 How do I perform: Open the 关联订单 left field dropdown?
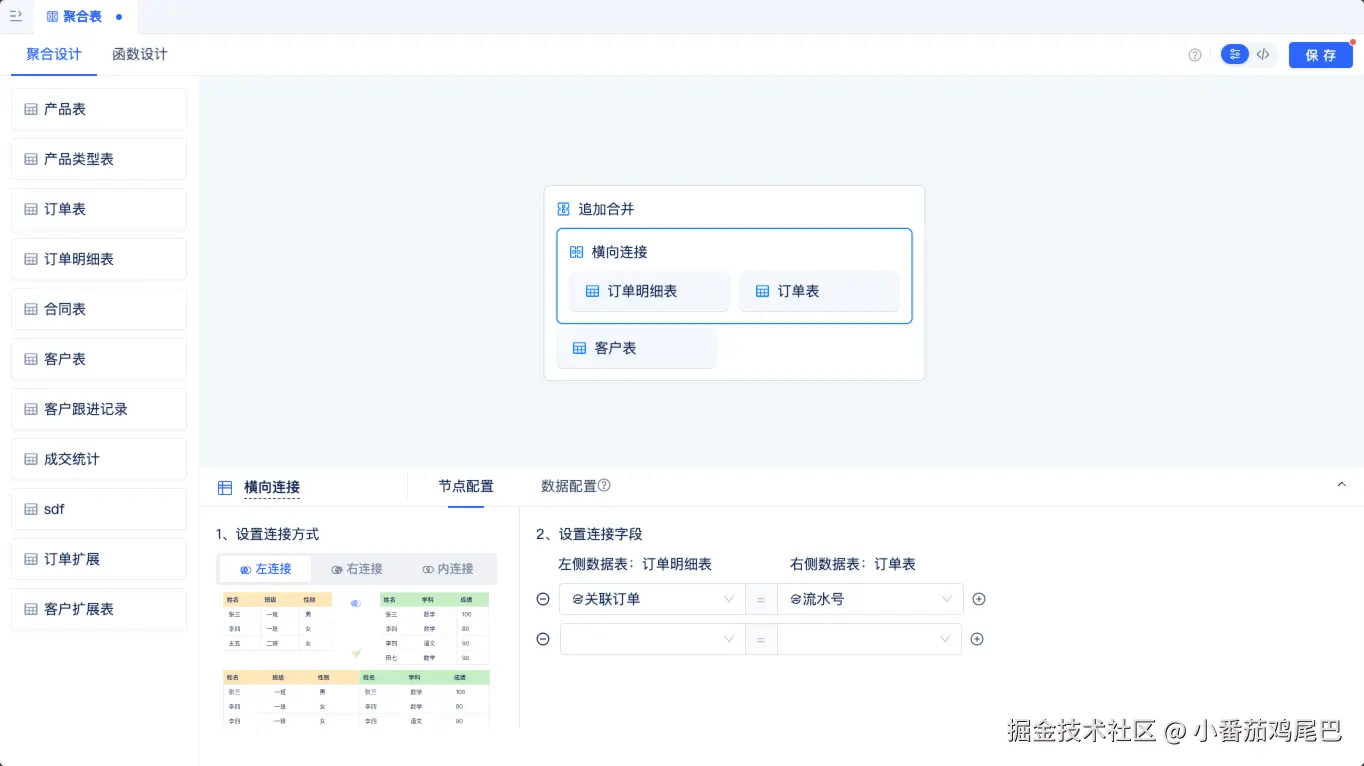tap(652, 599)
